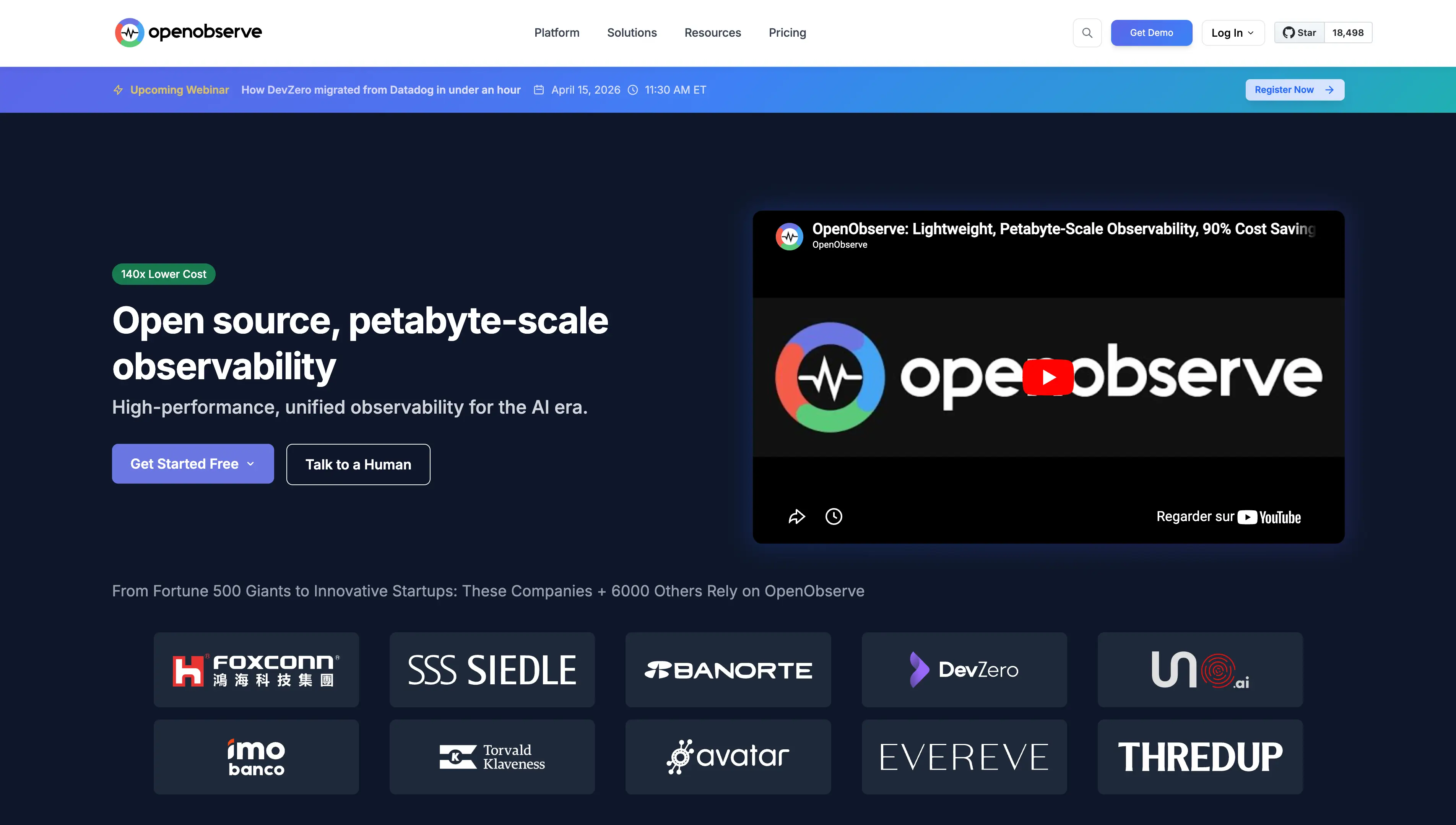Click the Watch Later clock icon
The width and height of the screenshot is (1456, 825).
(x=834, y=516)
